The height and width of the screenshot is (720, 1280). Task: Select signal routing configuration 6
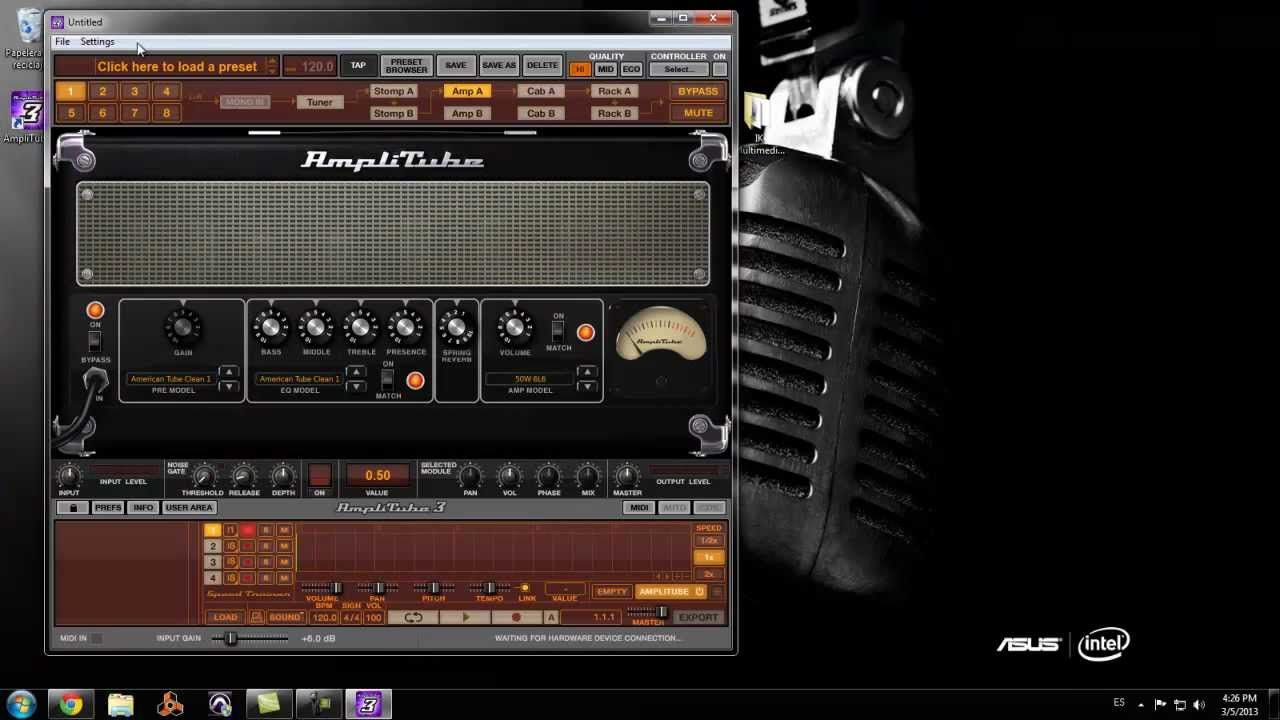tap(102, 113)
